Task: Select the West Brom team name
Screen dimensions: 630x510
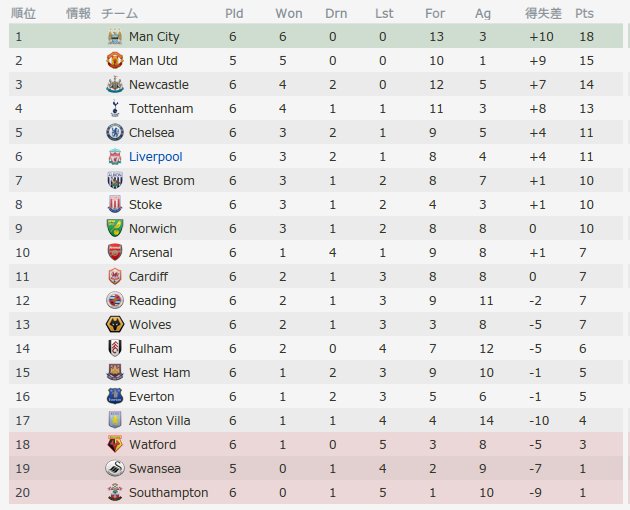Action: click(x=162, y=180)
